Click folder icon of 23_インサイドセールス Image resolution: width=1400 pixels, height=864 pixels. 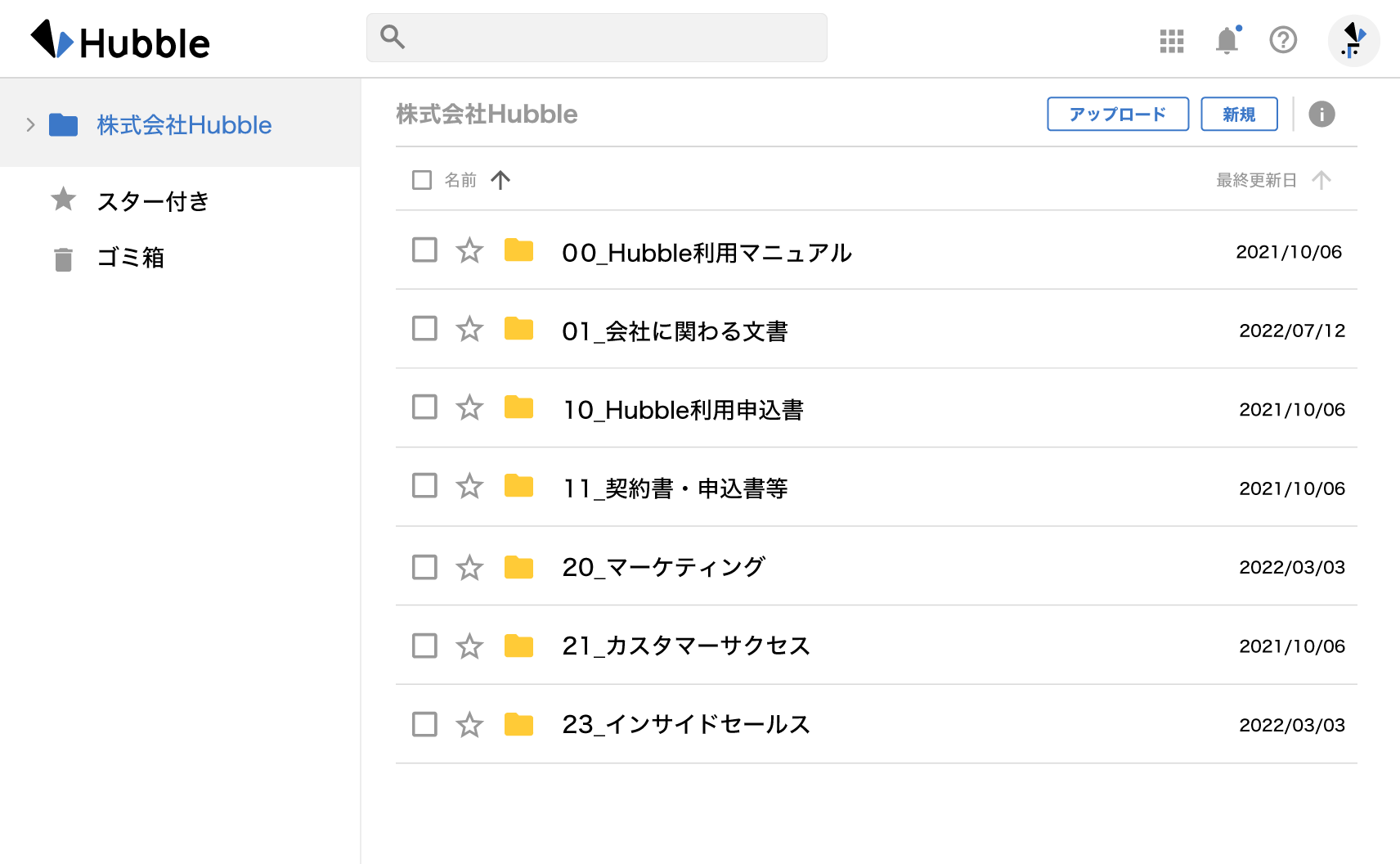point(518,724)
